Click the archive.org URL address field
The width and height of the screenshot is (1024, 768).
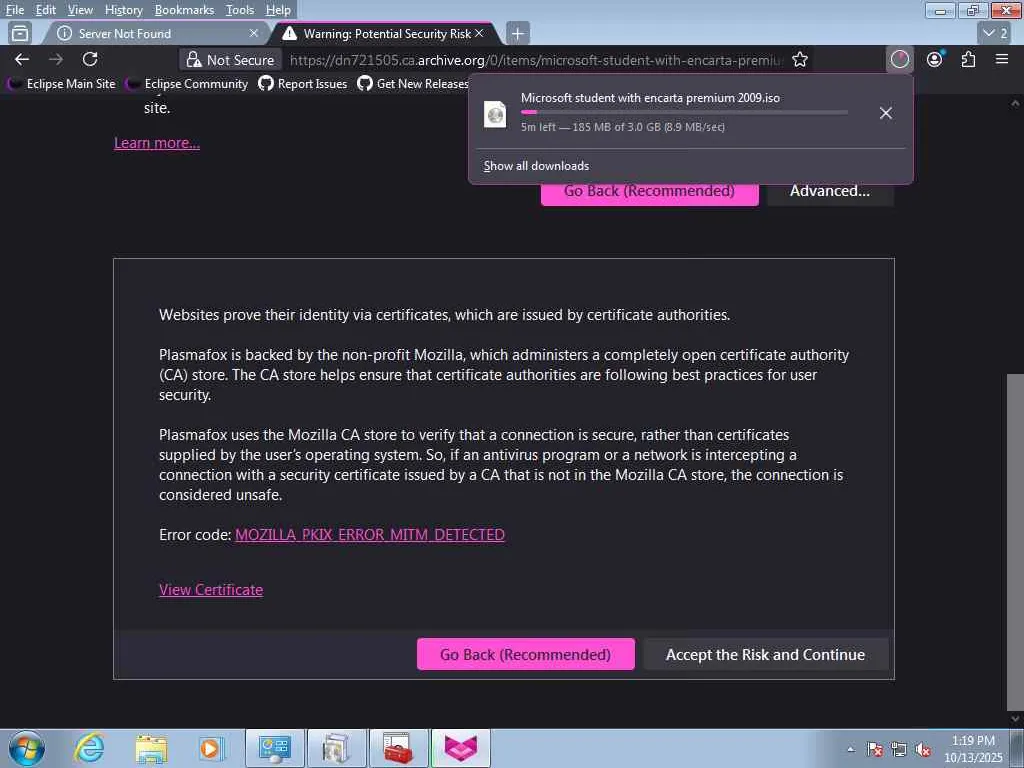(536, 60)
